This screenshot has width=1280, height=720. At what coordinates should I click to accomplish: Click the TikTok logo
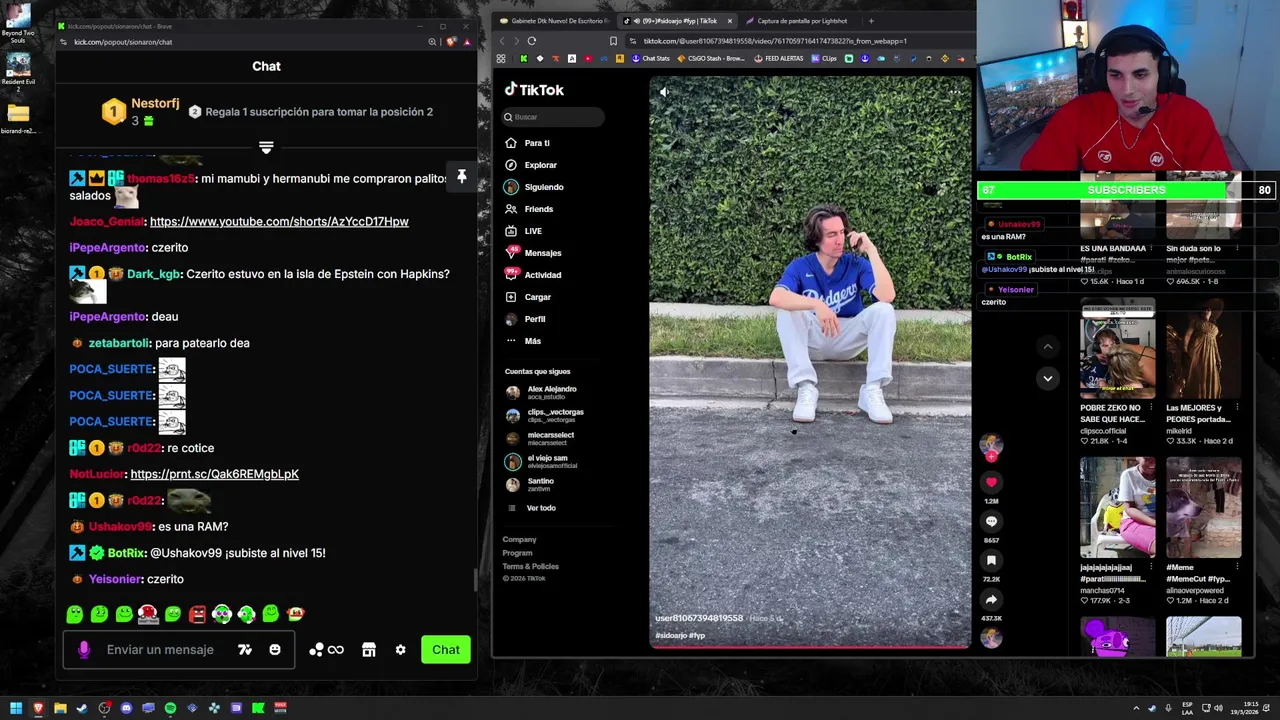(x=534, y=89)
